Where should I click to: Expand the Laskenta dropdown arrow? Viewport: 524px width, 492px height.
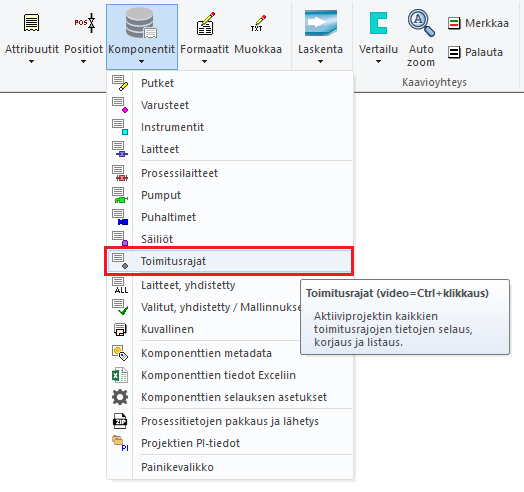pos(320,62)
